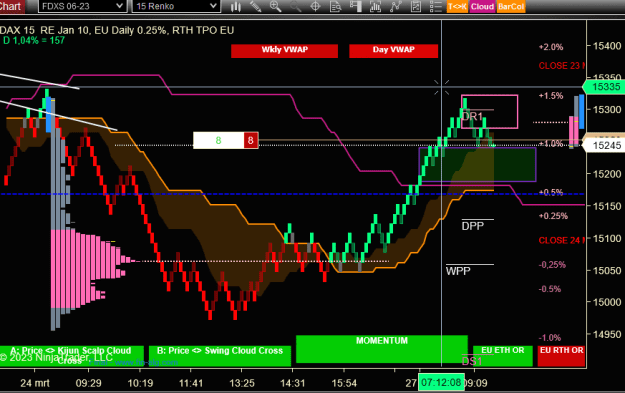Click the -1.0% level label
Viewport: 625px width, 393px height.
tap(550, 338)
